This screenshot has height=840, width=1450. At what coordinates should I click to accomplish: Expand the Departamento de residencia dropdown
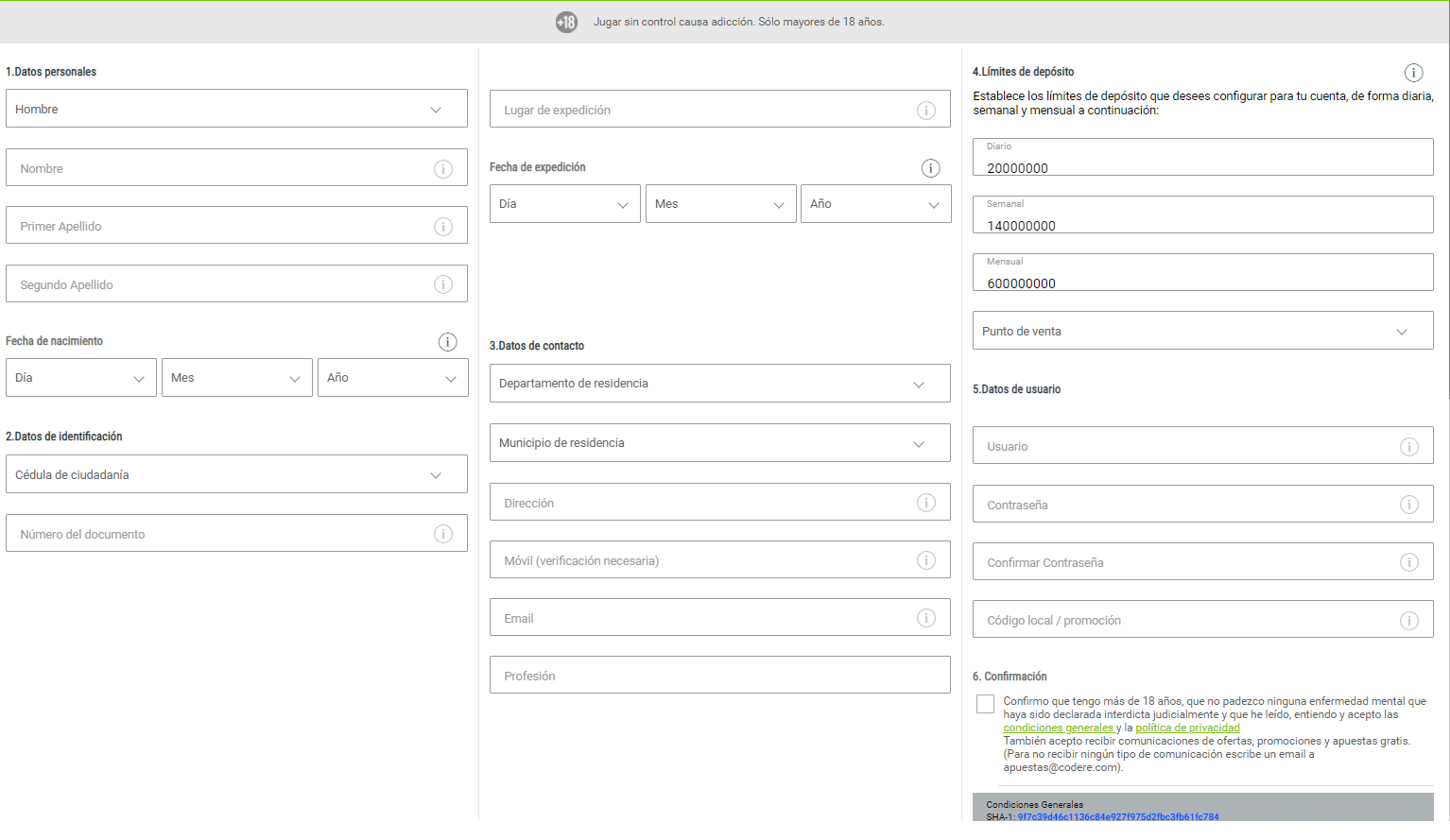click(720, 383)
